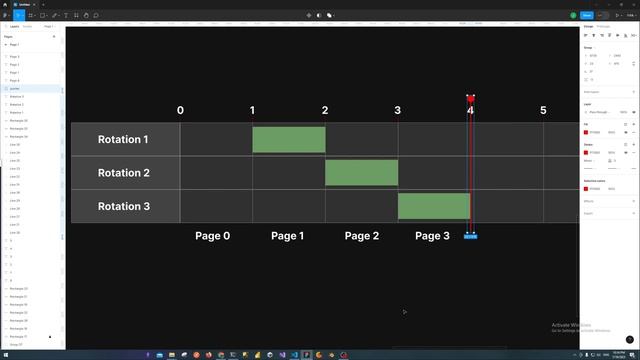Select the Pen tool

[54, 16]
